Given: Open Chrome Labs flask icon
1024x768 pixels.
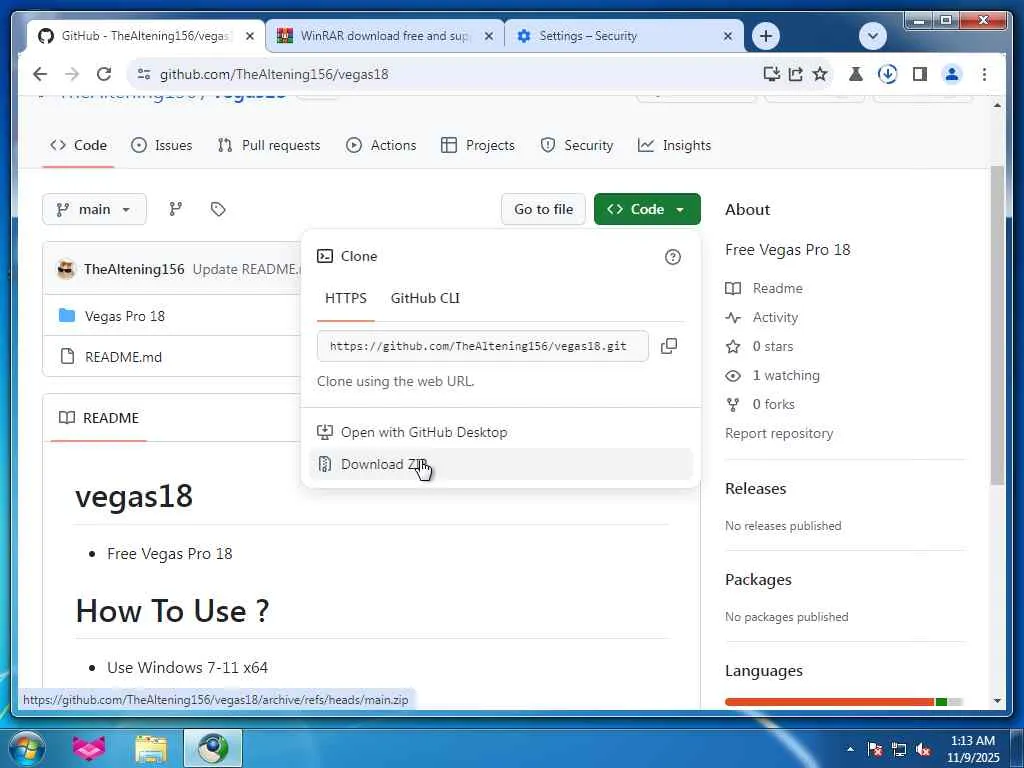Looking at the screenshot, I should click(x=856, y=74).
